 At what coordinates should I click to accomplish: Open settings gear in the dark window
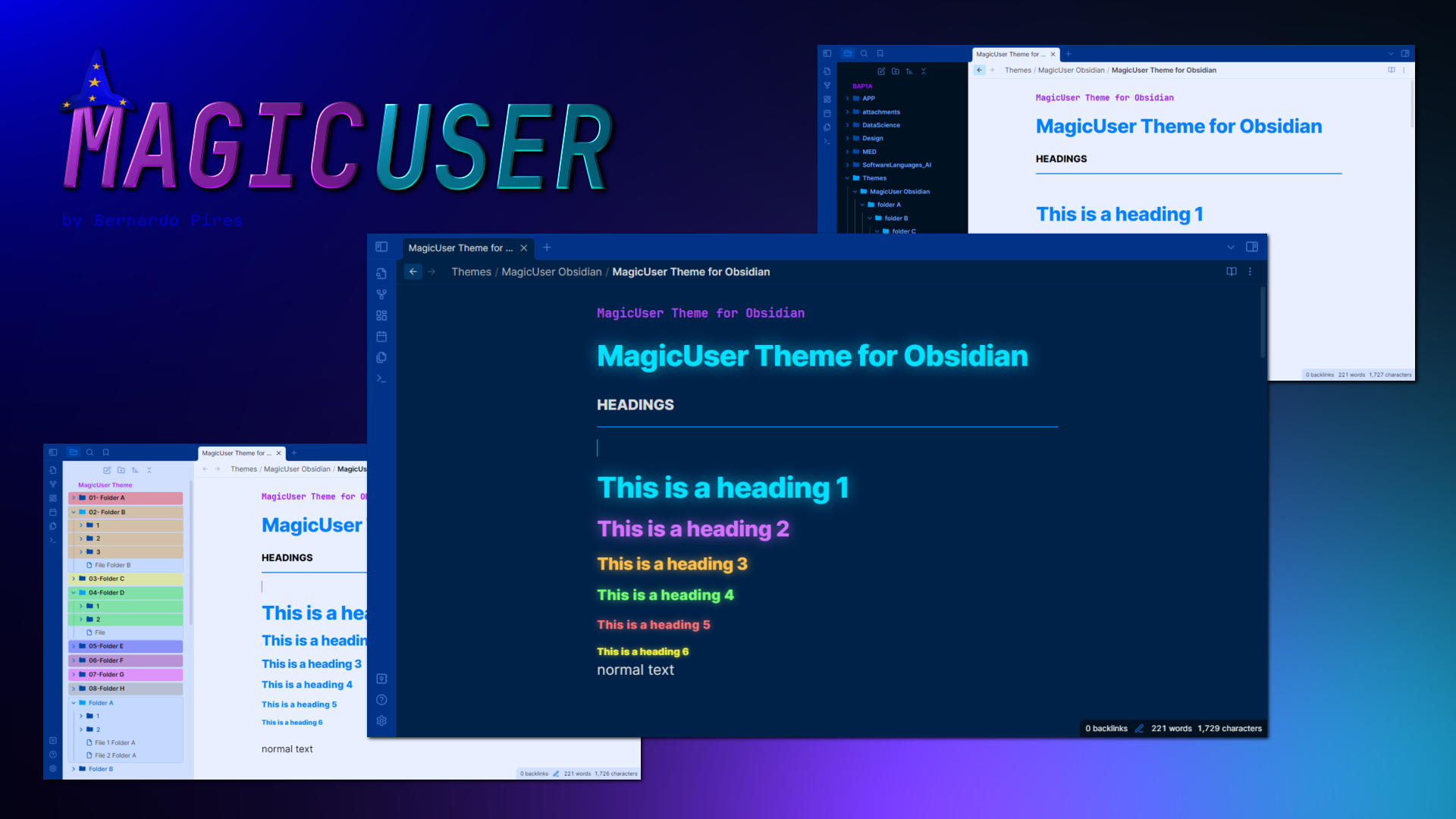click(x=381, y=720)
